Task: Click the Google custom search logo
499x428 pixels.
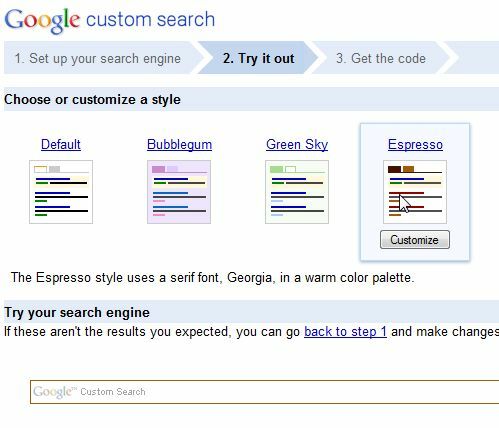Action: (110, 21)
